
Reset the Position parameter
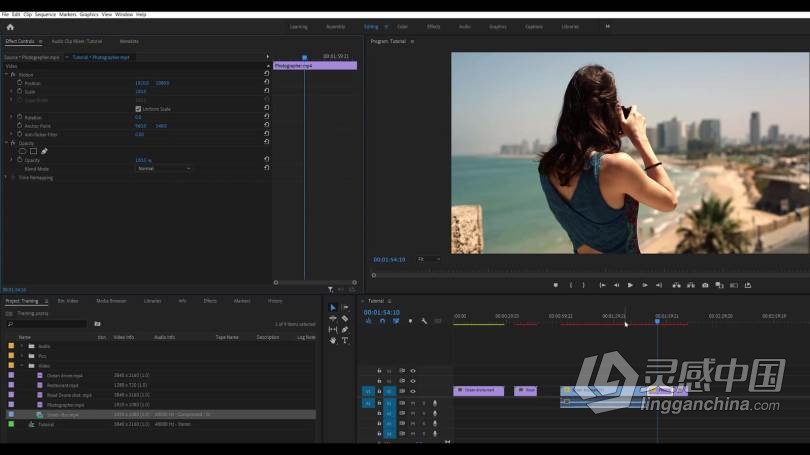(x=267, y=83)
